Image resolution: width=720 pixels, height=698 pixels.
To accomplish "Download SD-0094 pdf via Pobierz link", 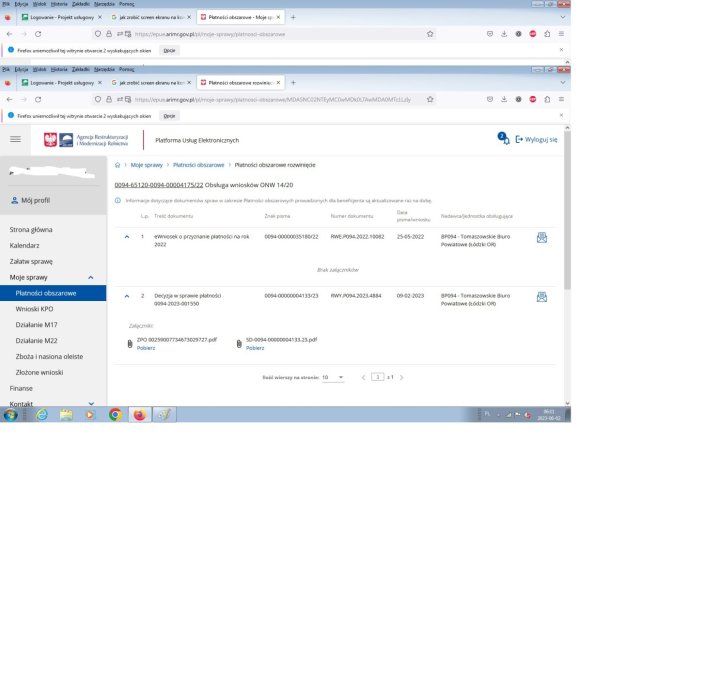I will 254,347.
